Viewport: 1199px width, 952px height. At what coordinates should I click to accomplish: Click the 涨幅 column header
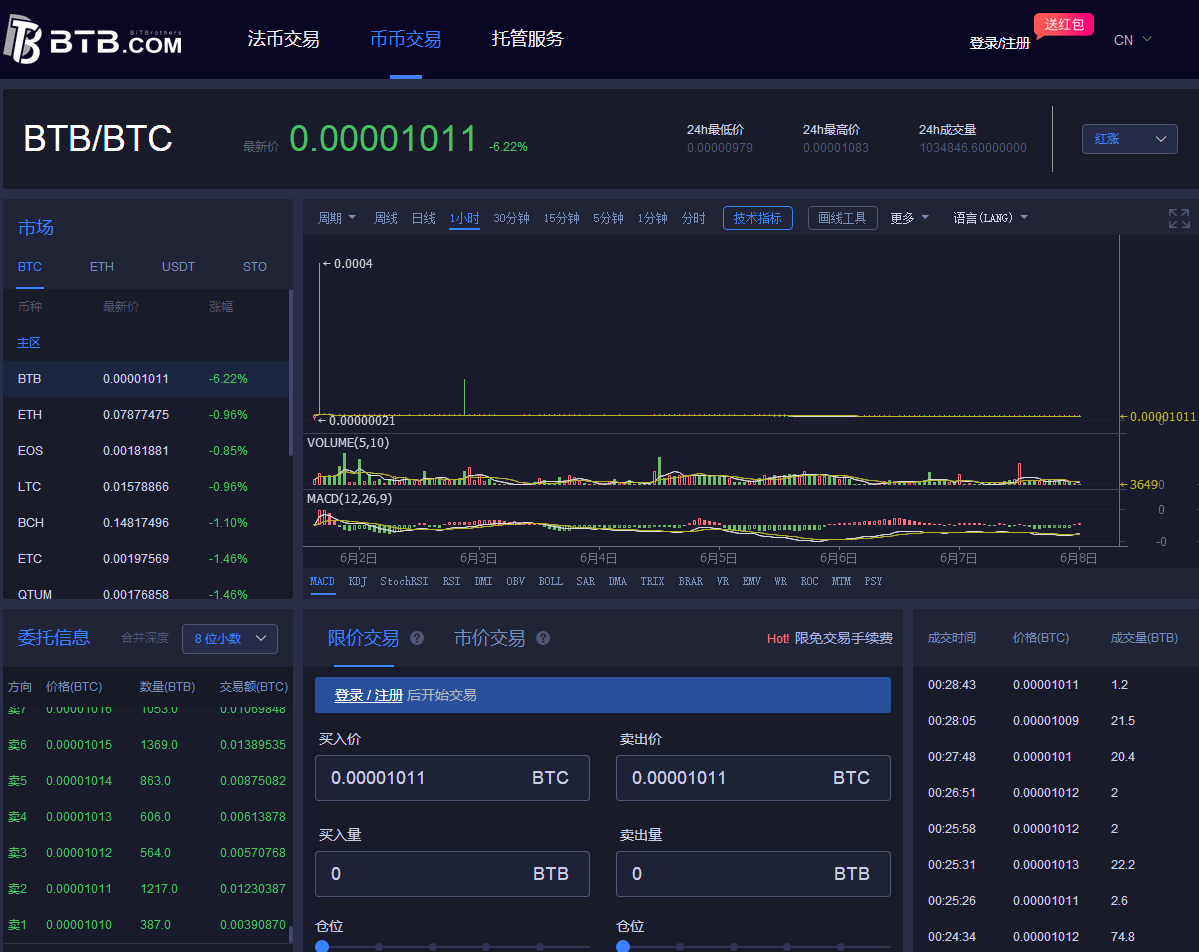[221, 307]
